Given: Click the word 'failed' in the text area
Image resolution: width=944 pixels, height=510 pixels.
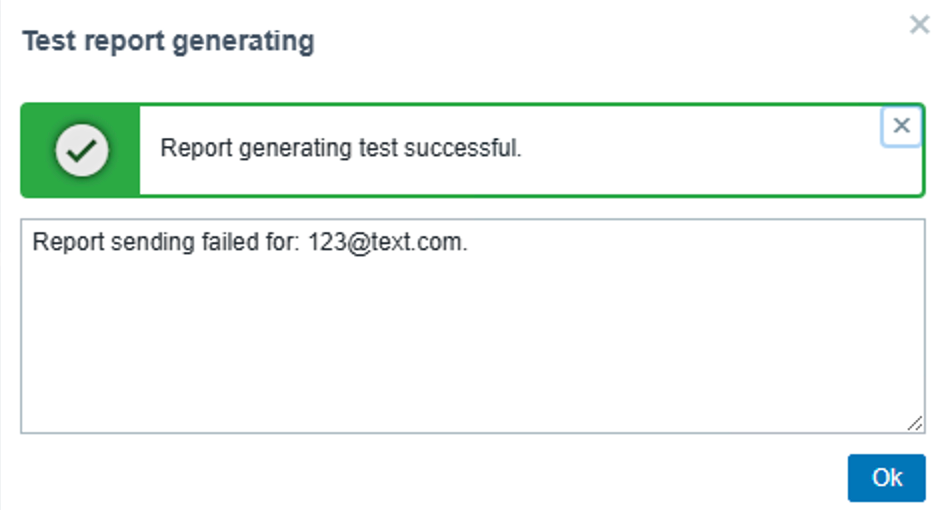Looking at the screenshot, I should tap(213, 242).
